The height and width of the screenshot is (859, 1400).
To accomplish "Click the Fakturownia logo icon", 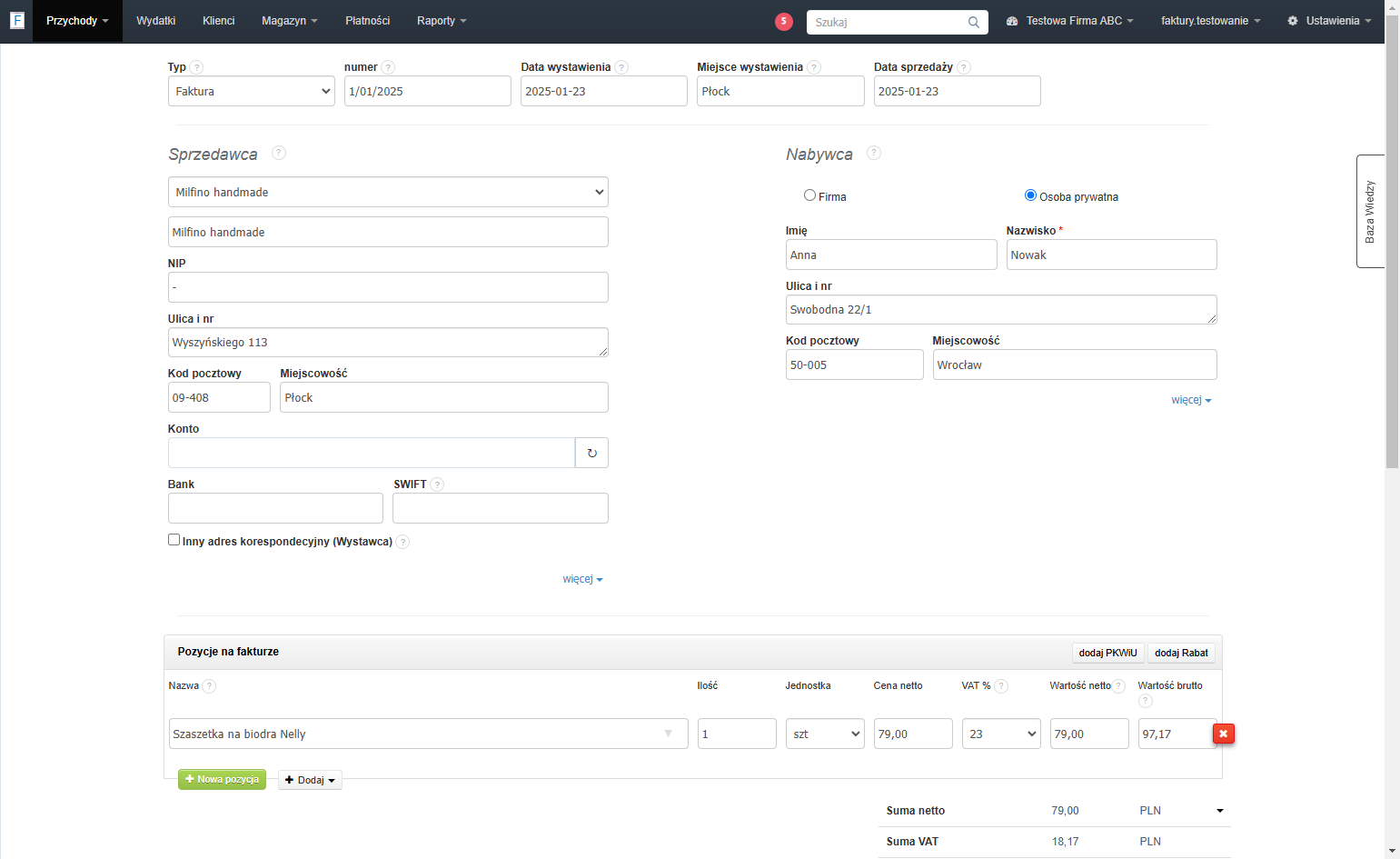I will [16, 20].
